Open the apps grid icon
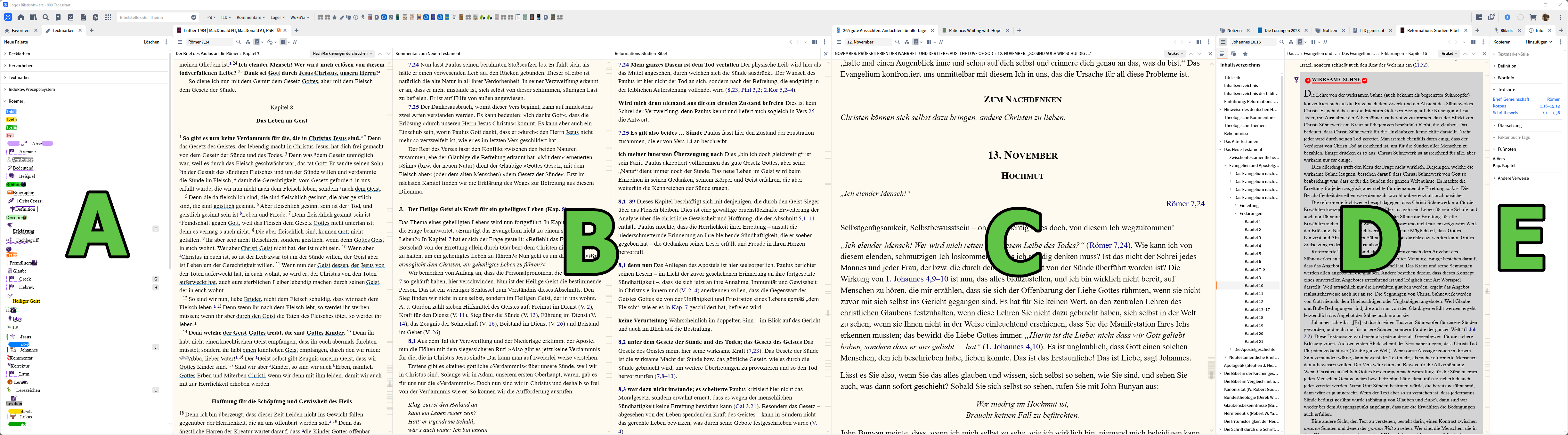Screen dimensions: 1568x435 pyautogui.click(x=108, y=18)
